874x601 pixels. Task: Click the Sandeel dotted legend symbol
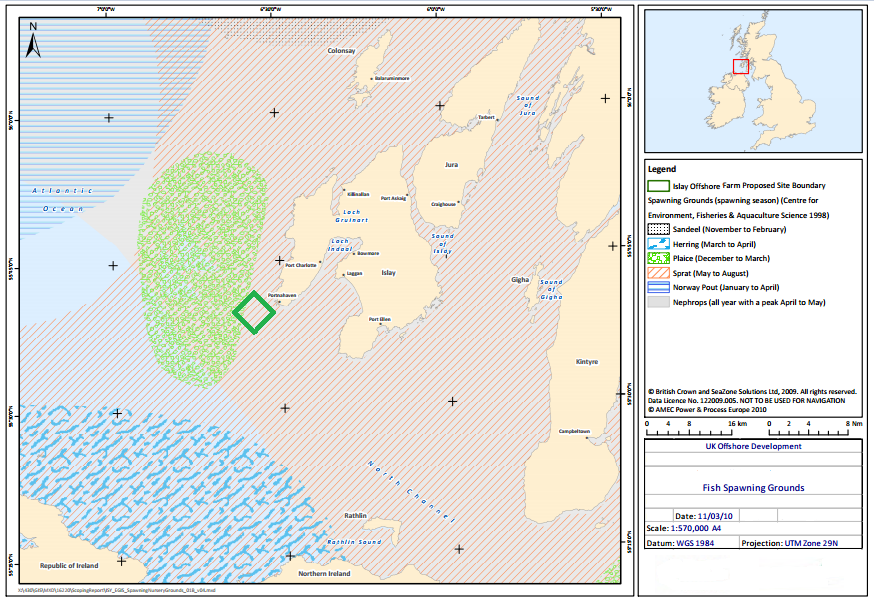[x=658, y=229]
